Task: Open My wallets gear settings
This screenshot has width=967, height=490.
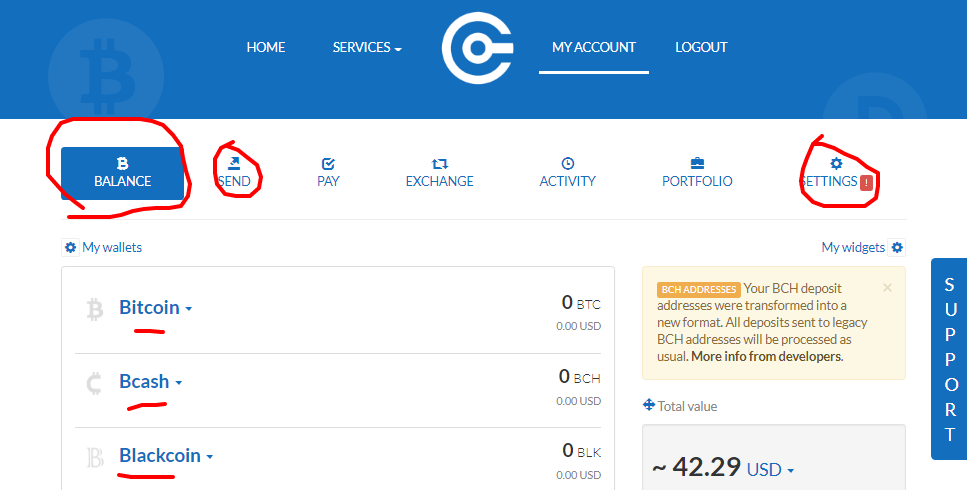Action: tap(70, 247)
